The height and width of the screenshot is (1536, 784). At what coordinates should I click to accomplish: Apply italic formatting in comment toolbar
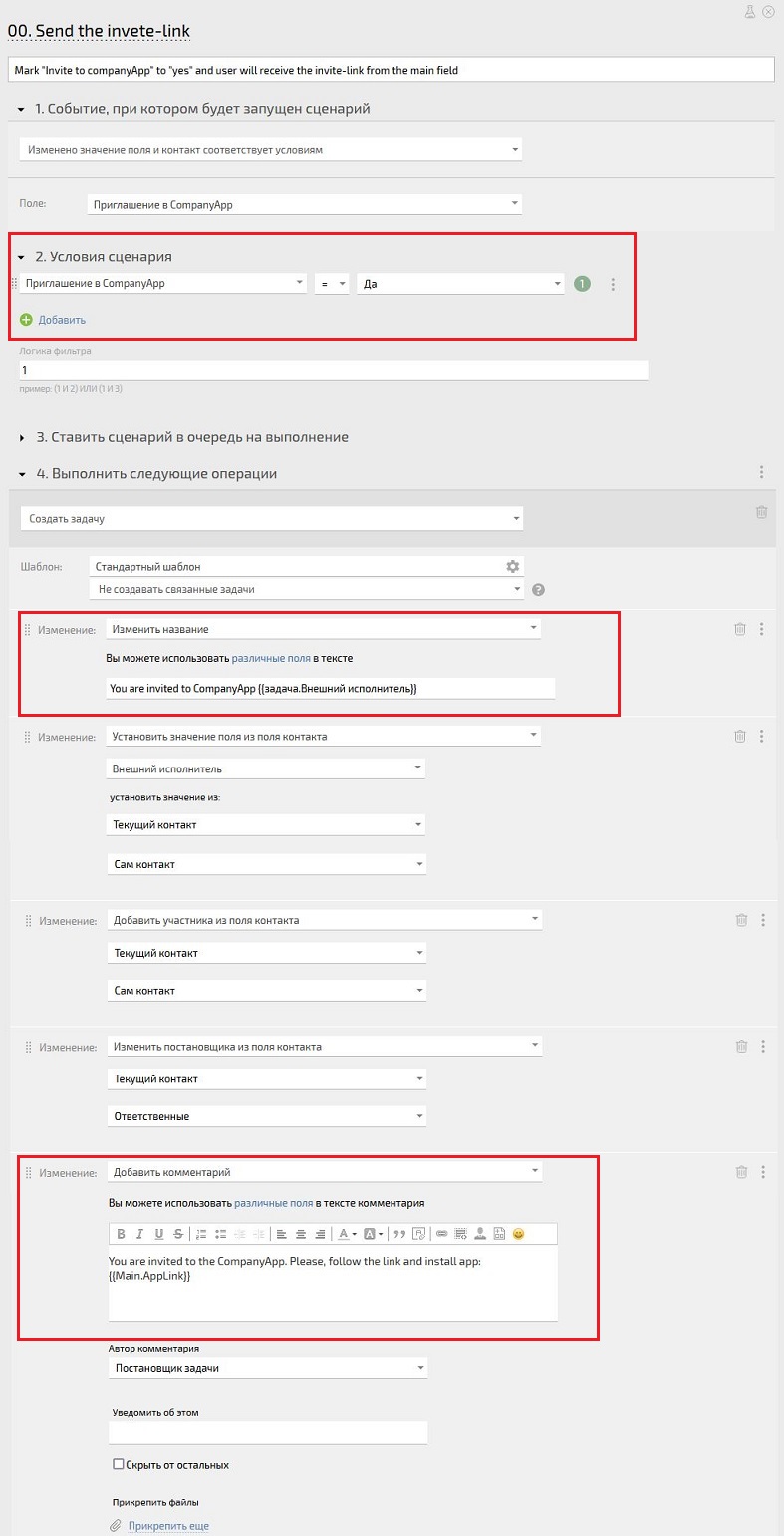click(x=140, y=1234)
